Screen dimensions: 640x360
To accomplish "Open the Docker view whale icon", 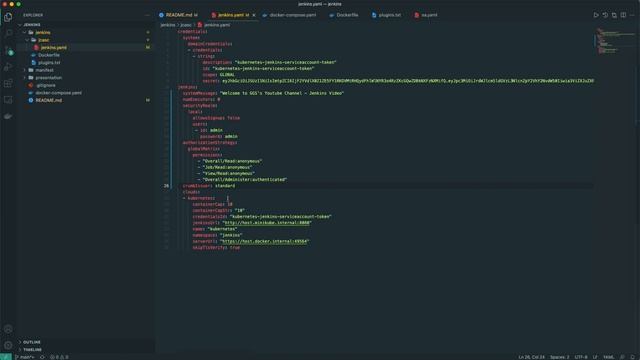I will pos(8,116).
